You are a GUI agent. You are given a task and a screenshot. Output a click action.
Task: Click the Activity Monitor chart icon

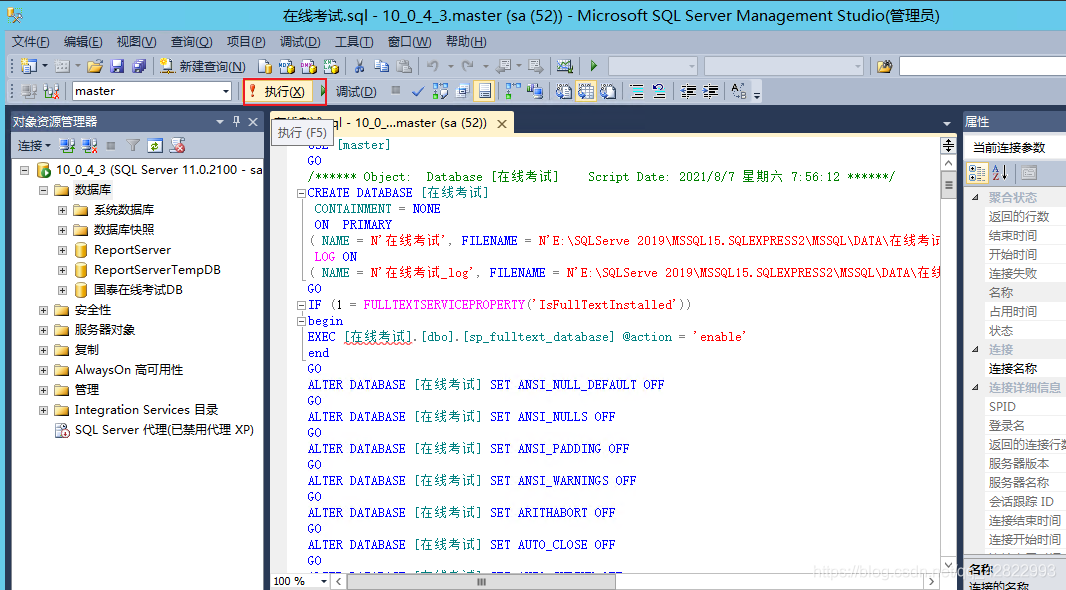pyautogui.click(x=564, y=66)
